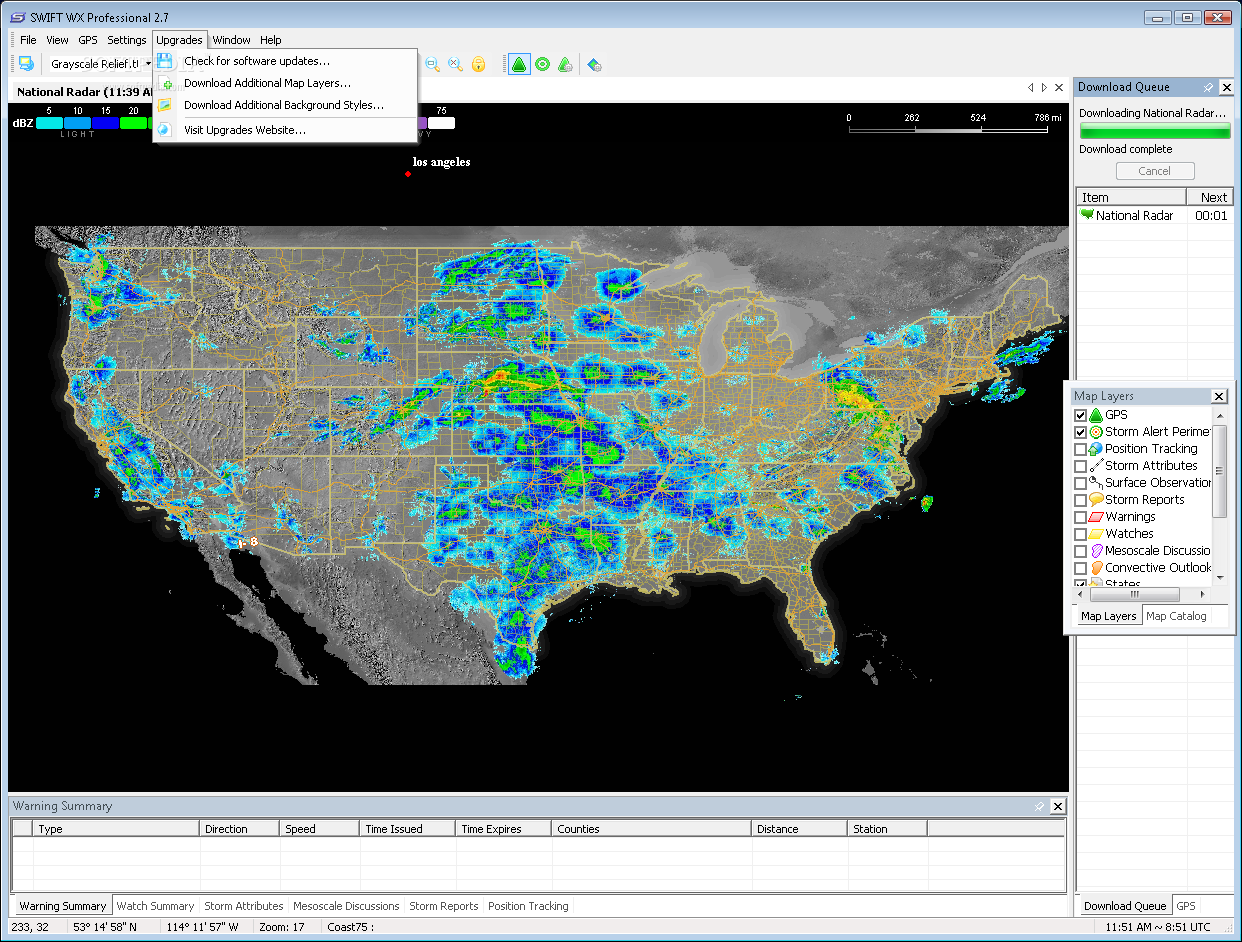This screenshot has height=942, width=1242.
Task: Click the Position Tracking globe layer icon
Action: [x=1096, y=449]
